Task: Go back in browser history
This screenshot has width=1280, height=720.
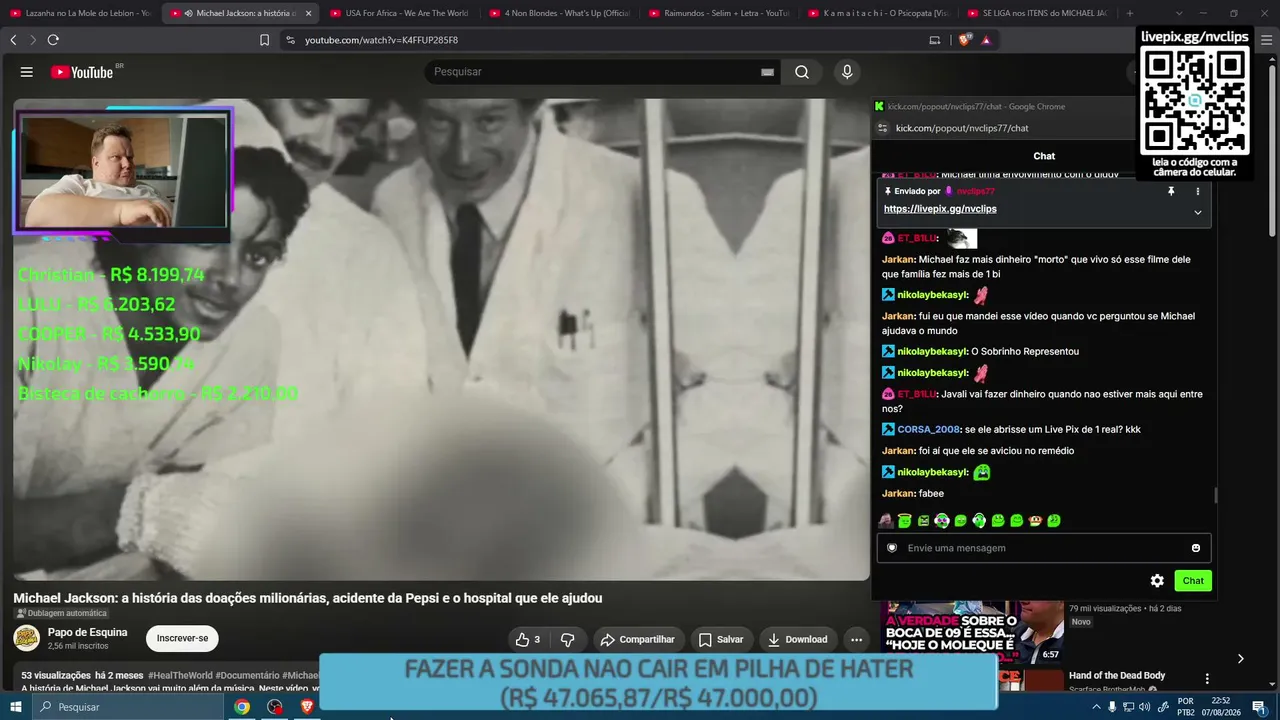Action: (13, 40)
